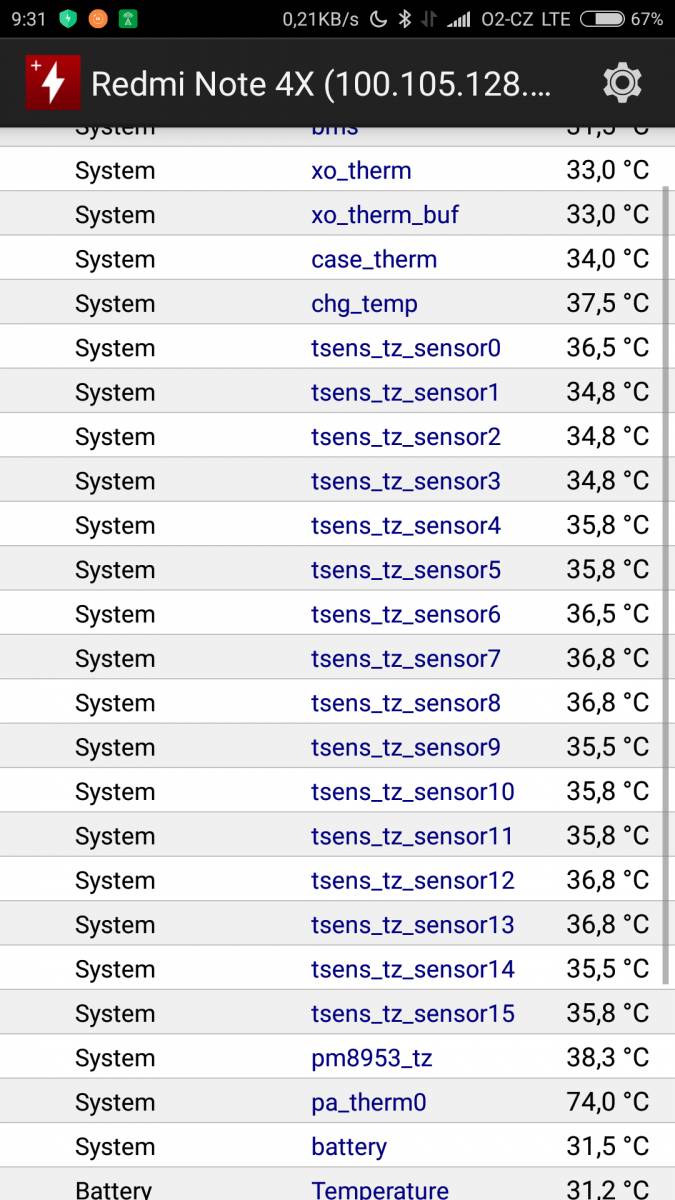Tap the signal strength bars icon
This screenshot has width=675, height=1200.
click(459, 19)
